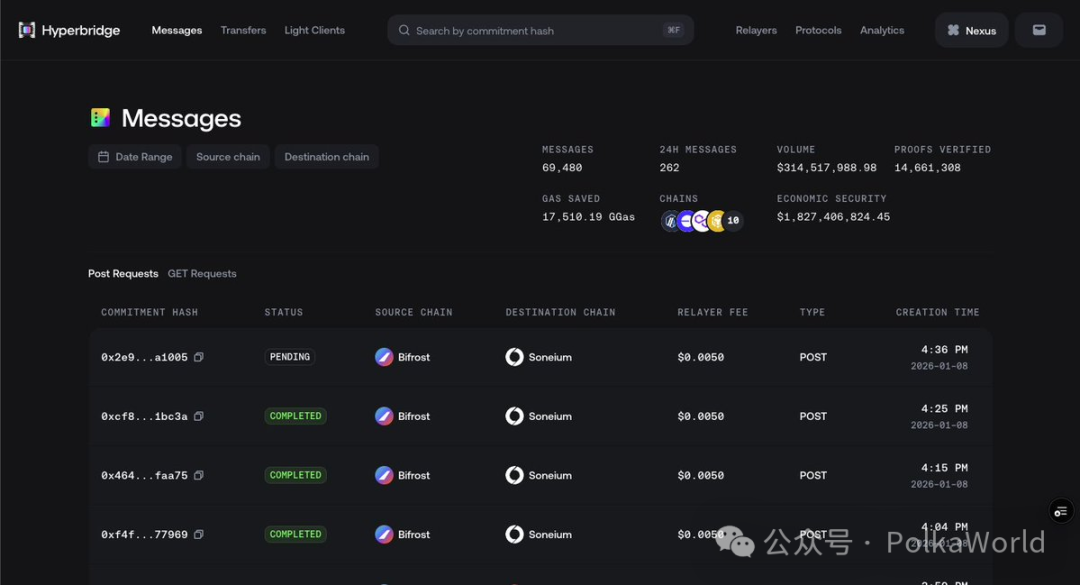This screenshot has width=1080, height=585.
Task: Click the Type column header
Action: click(812, 312)
